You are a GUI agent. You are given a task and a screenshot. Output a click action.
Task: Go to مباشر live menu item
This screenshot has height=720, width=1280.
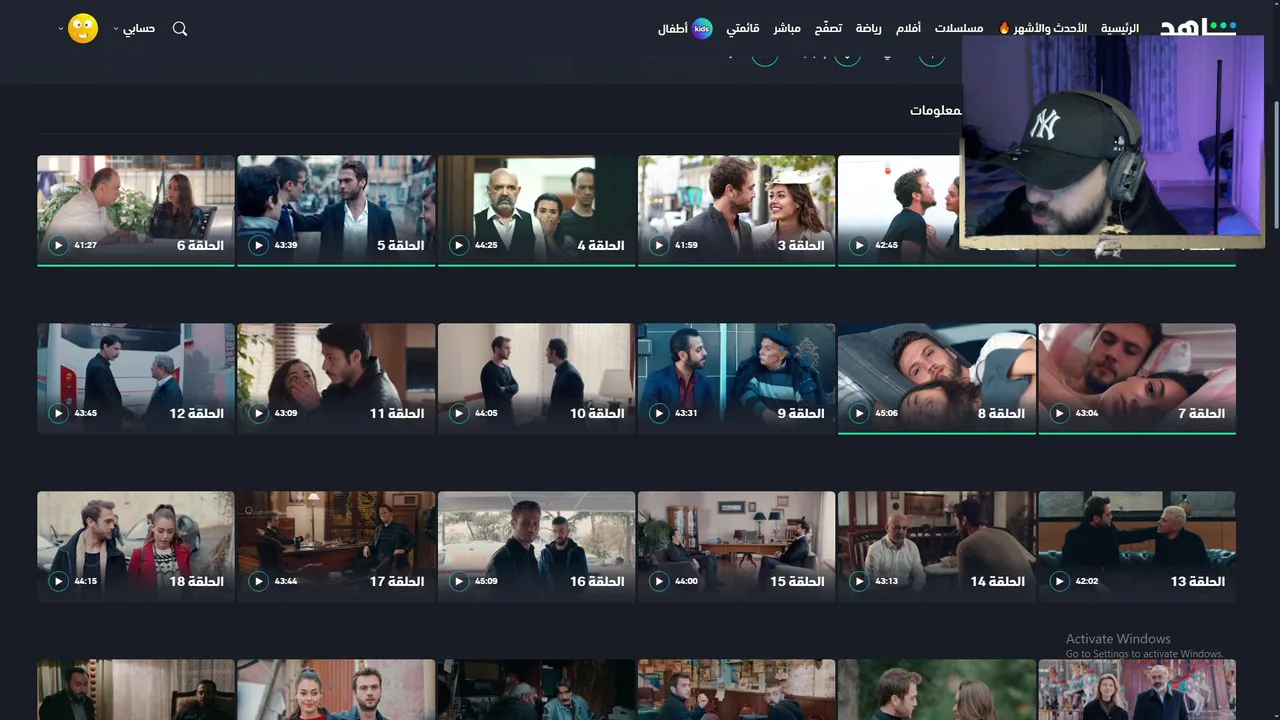[787, 28]
